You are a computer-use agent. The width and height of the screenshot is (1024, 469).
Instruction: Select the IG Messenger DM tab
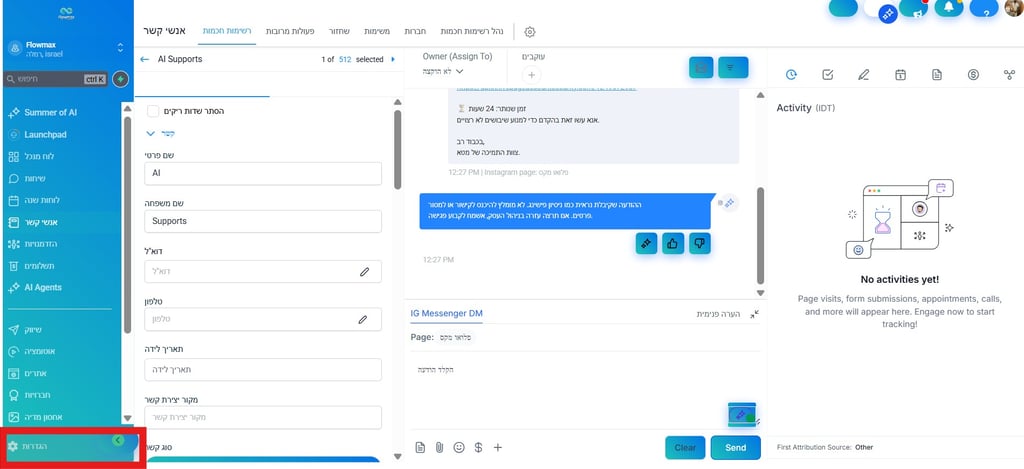pyautogui.click(x=447, y=314)
